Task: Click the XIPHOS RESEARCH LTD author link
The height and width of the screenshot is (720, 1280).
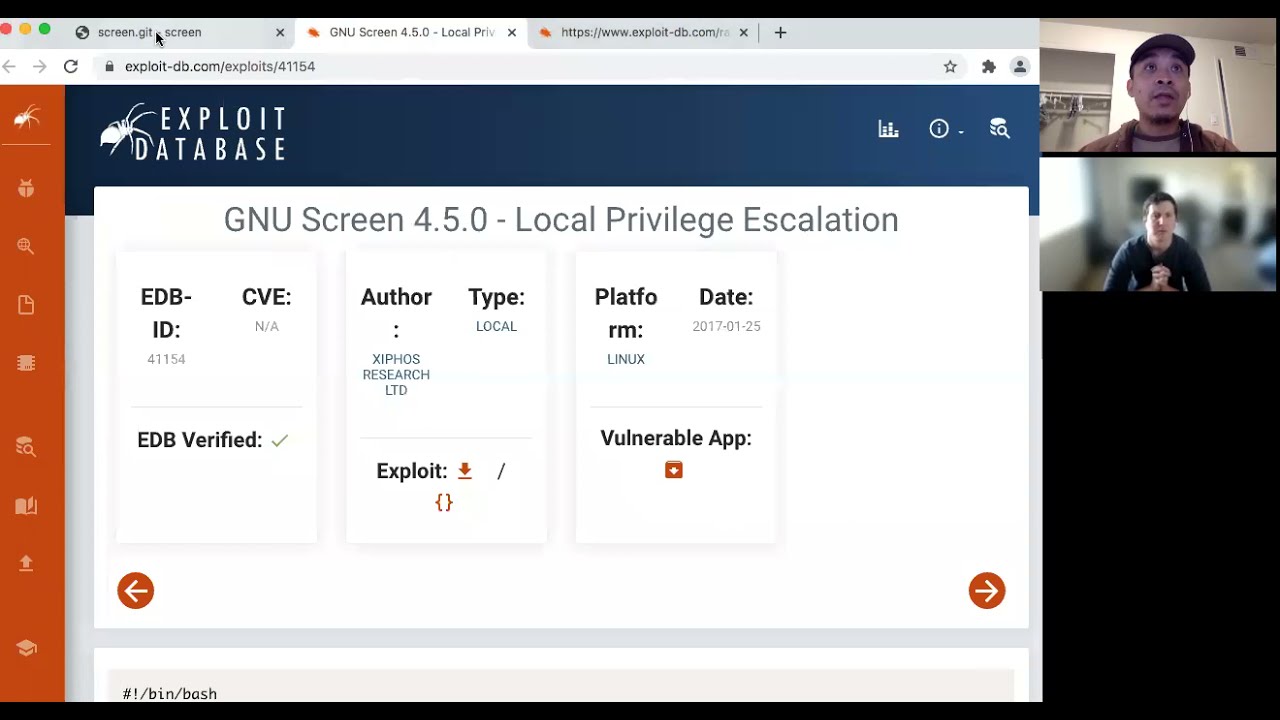Action: tap(396, 375)
